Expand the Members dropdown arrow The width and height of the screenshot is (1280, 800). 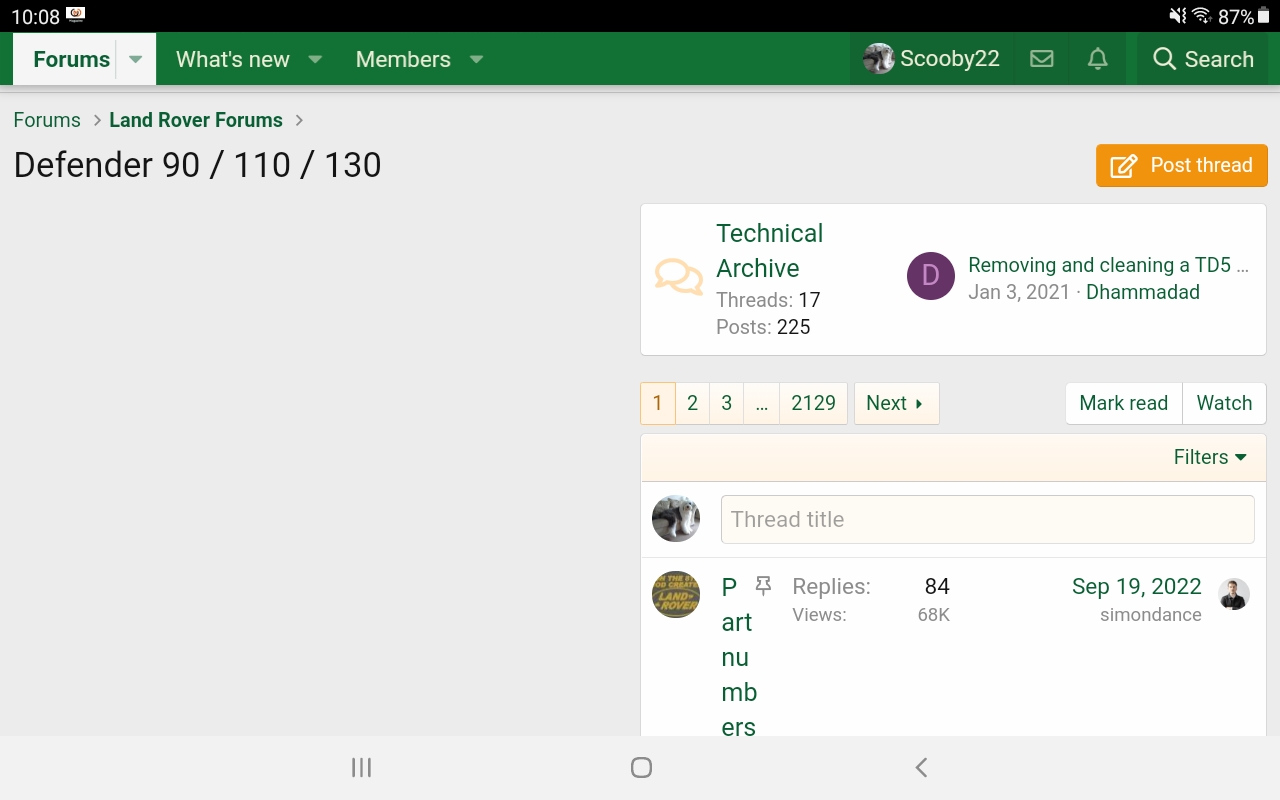477,59
